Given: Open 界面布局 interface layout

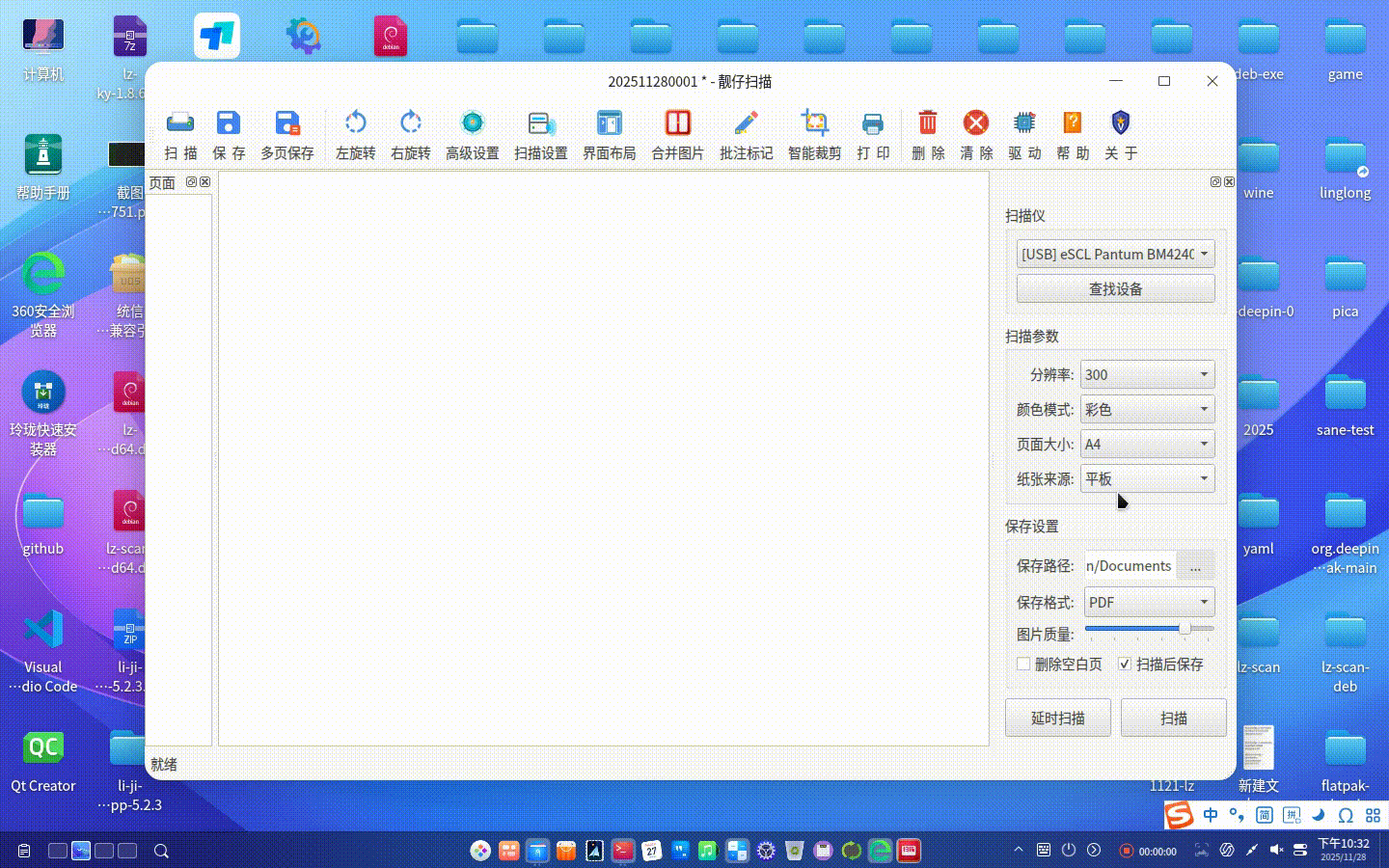Looking at the screenshot, I should tap(610, 134).
